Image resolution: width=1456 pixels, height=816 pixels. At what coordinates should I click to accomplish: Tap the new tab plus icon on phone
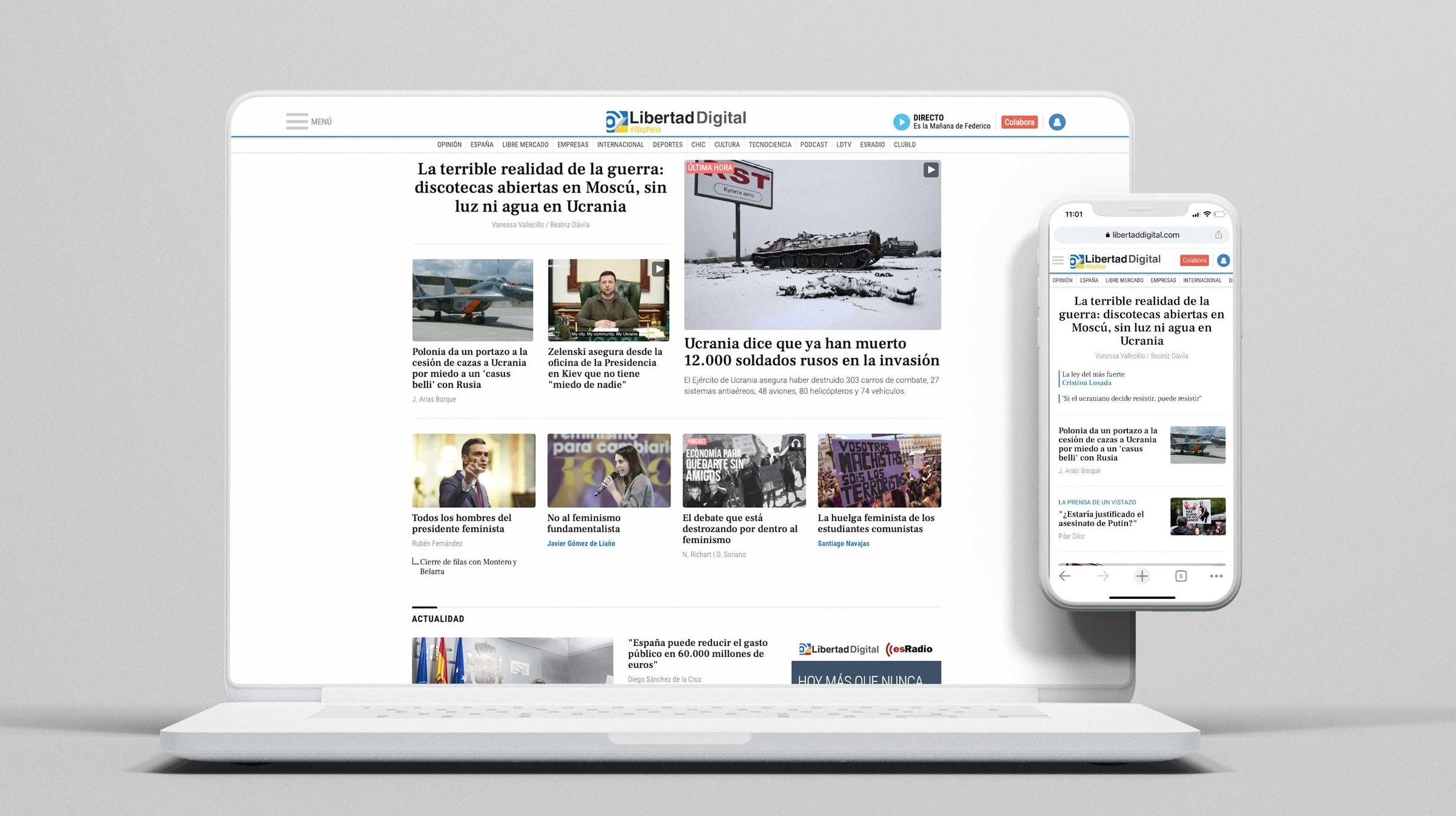[x=1142, y=576]
